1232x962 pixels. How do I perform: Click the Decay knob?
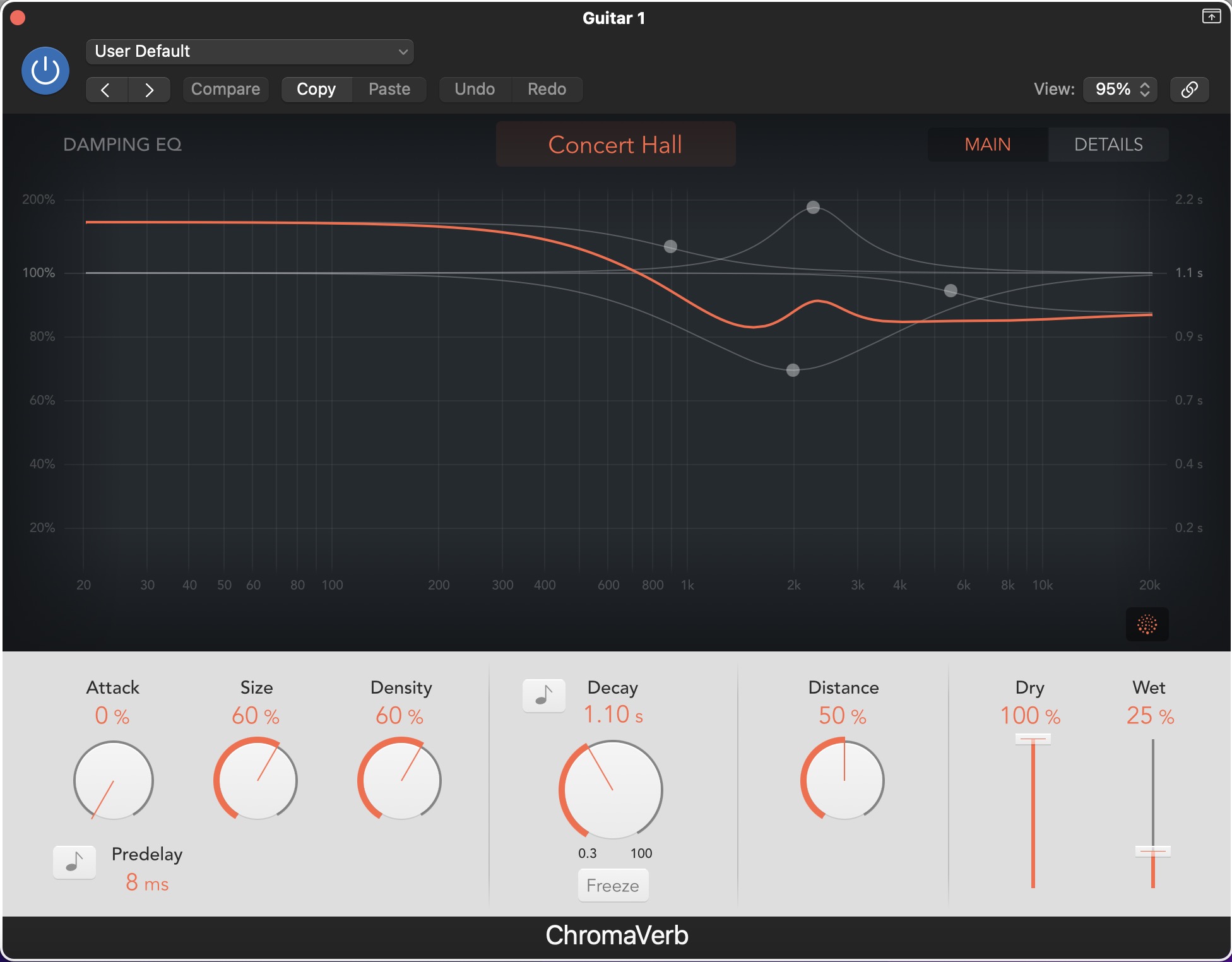[x=612, y=790]
